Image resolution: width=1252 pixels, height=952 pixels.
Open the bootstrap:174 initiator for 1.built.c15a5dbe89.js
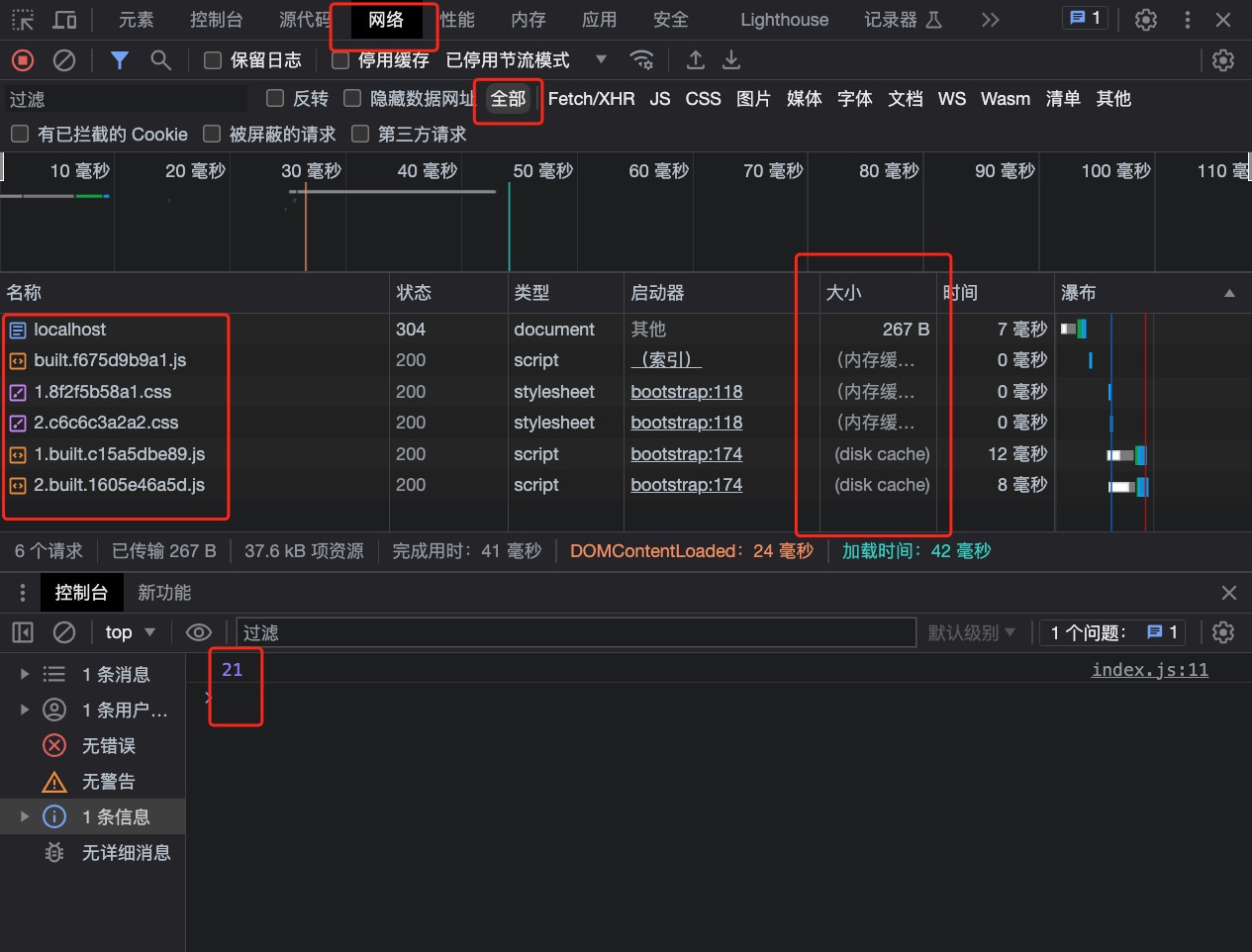pos(687,454)
